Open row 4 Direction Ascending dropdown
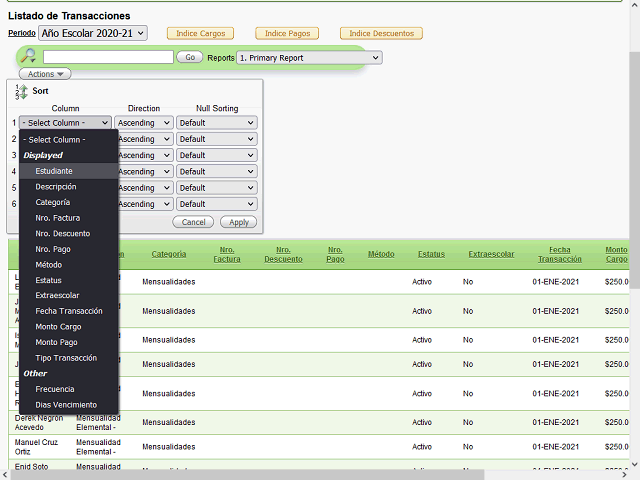 point(146,172)
